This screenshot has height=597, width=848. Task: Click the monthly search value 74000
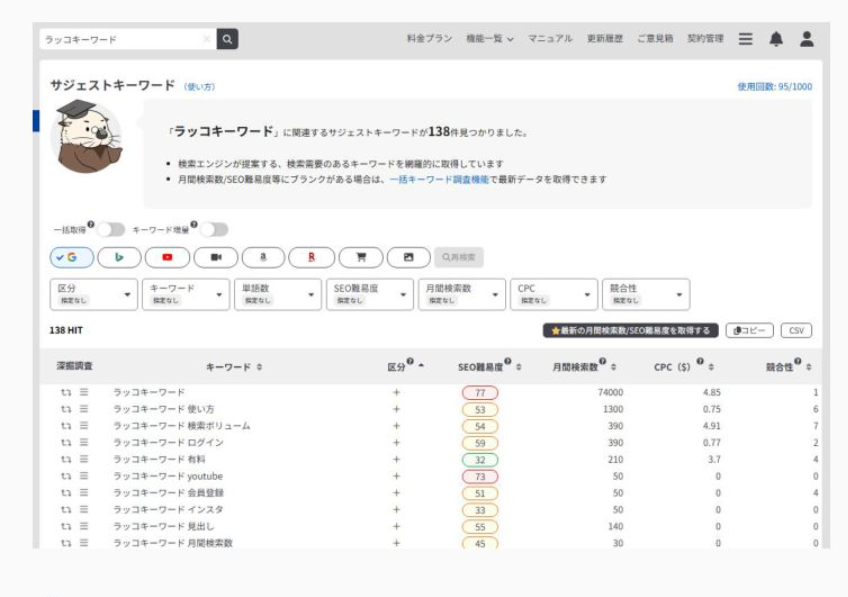[x=610, y=393]
